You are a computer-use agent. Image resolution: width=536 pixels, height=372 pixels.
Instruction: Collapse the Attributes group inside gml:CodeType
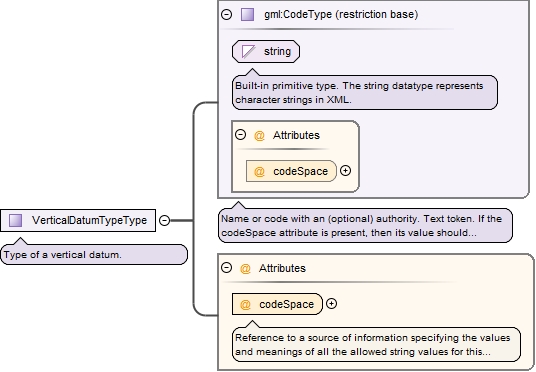point(240,134)
